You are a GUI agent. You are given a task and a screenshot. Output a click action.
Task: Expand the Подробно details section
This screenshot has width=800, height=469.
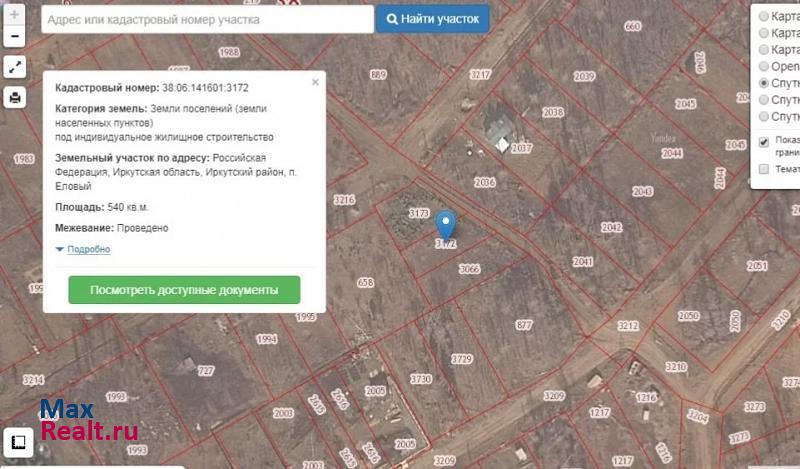pos(88,249)
